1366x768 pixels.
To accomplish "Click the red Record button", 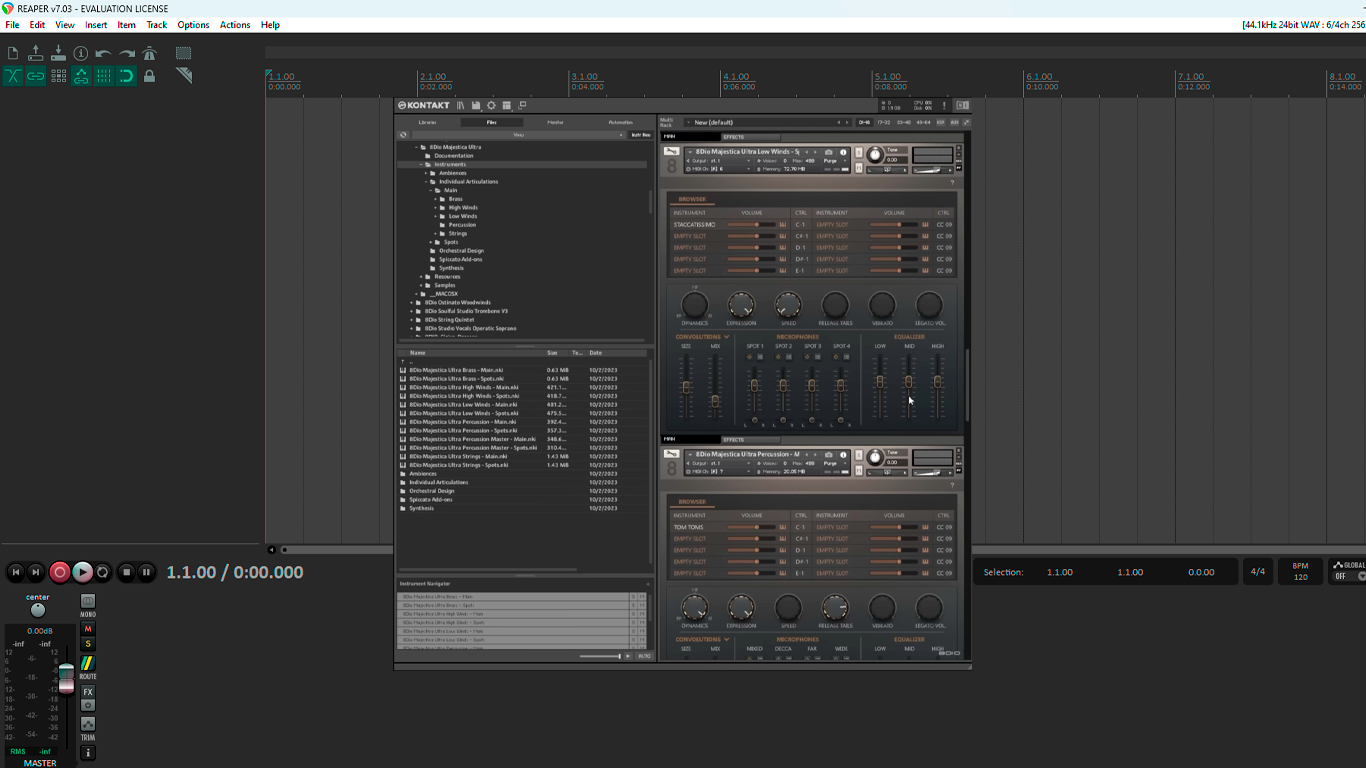I will tap(60, 572).
